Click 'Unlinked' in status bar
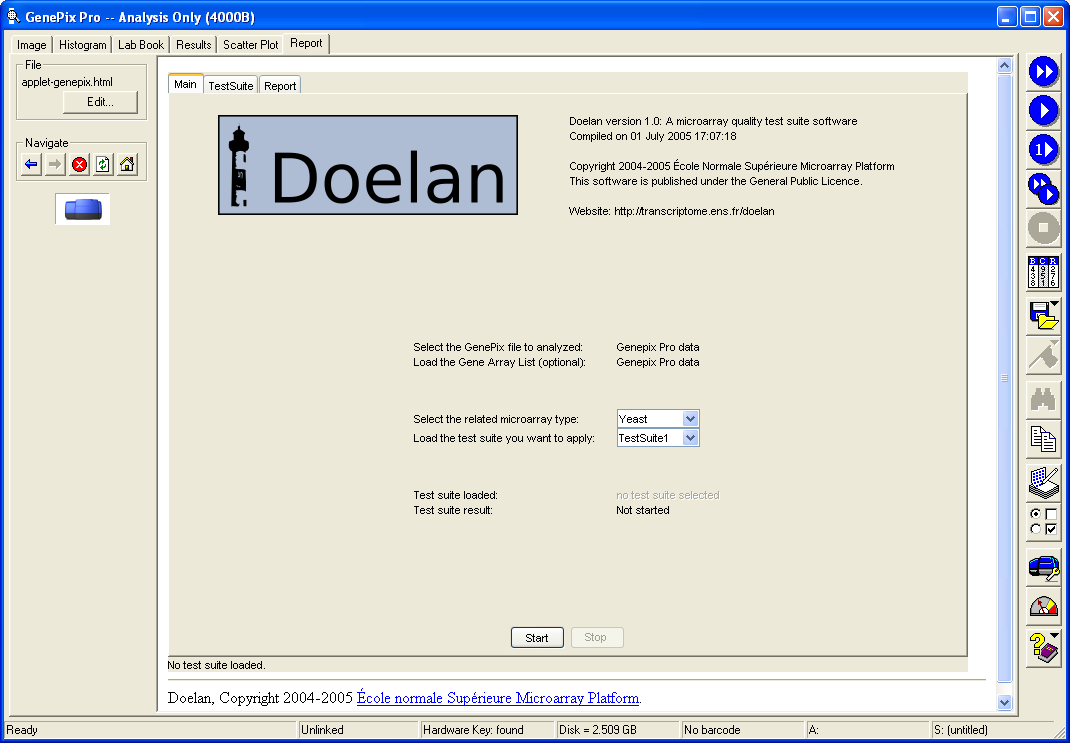This screenshot has height=743, width=1070. [x=322, y=730]
